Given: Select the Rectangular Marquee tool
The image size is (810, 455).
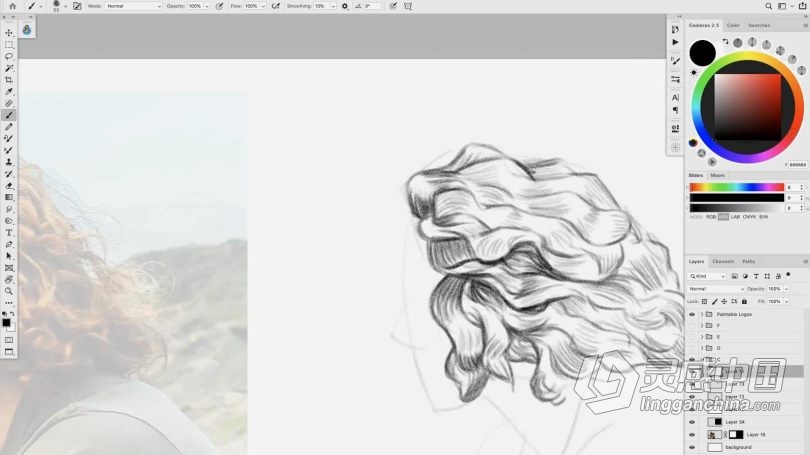Looking at the screenshot, I should [9, 45].
